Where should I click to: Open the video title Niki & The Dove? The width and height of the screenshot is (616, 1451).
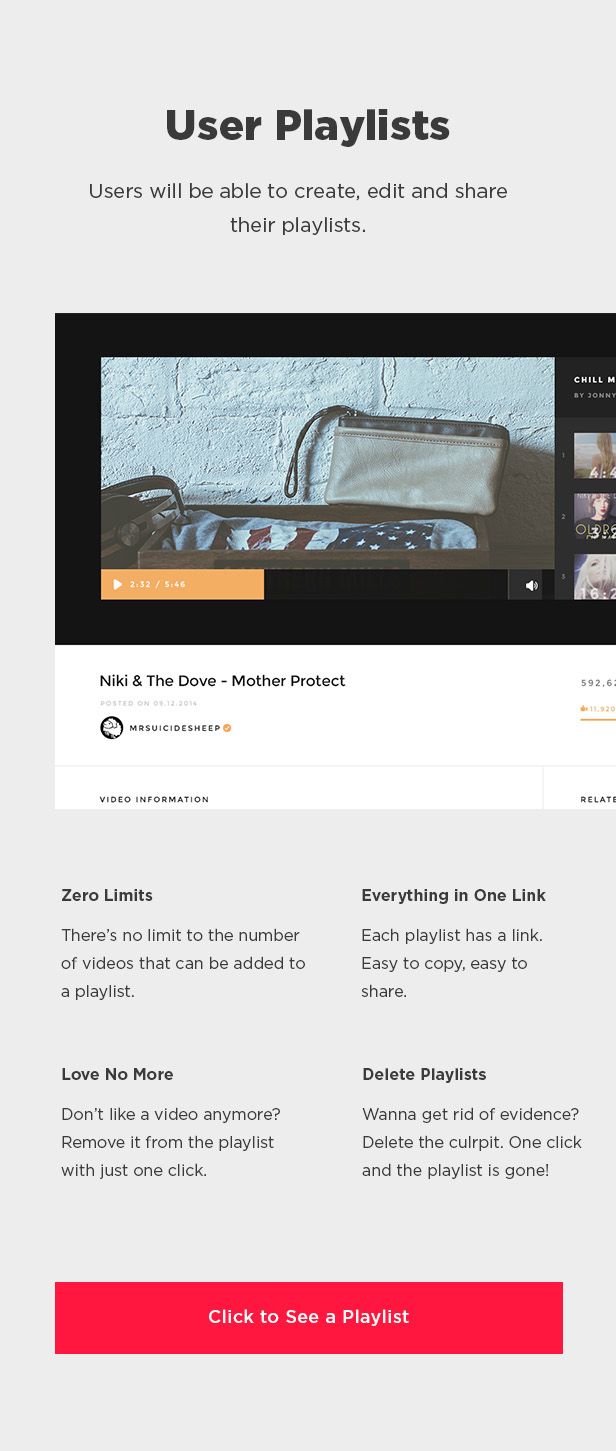click(x=222, y=681)
